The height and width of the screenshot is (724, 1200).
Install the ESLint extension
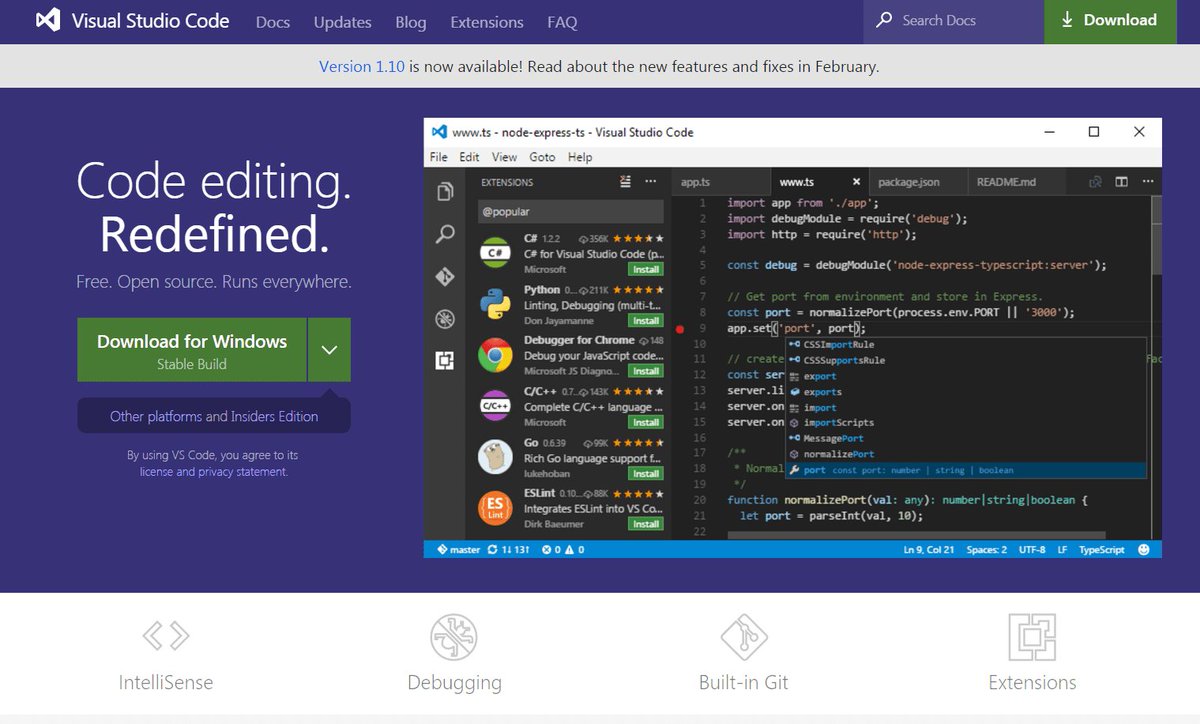pyautogui.click(x=645, y=524)
